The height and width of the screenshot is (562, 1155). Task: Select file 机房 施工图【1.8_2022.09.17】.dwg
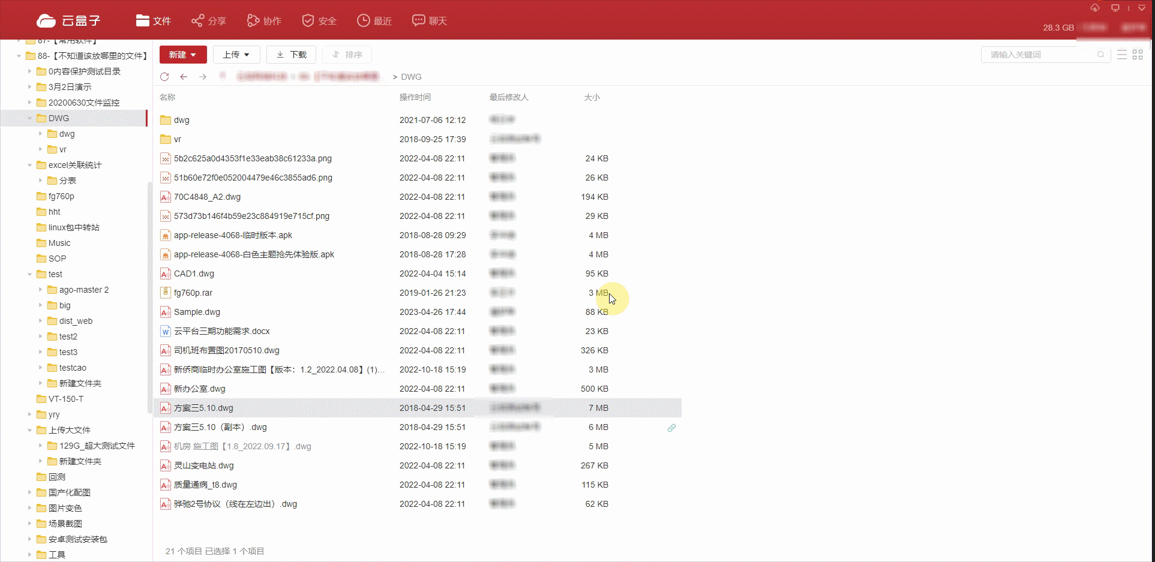click(x=242, y=446)
